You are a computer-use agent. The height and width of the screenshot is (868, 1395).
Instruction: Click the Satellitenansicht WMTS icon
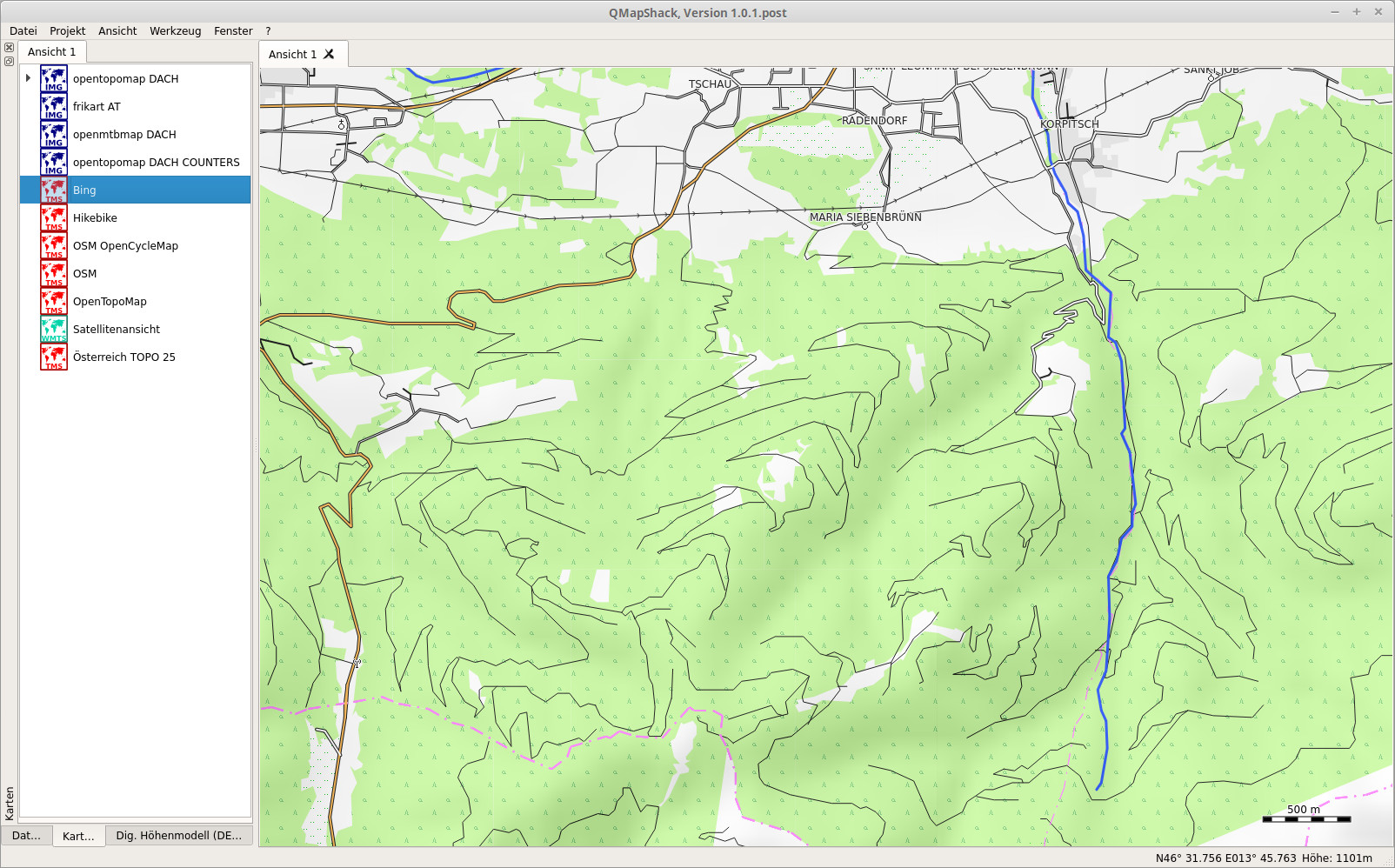coord(54,329)
